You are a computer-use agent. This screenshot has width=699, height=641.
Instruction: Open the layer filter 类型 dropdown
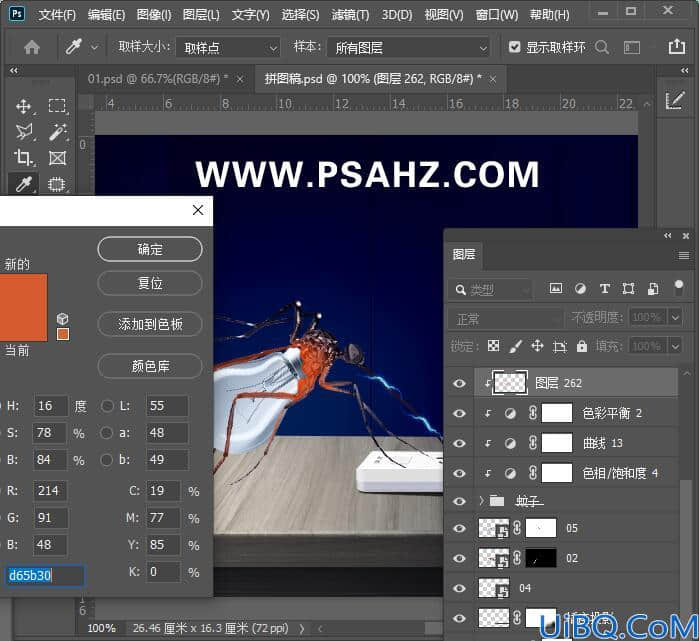[x=490, y=290]
